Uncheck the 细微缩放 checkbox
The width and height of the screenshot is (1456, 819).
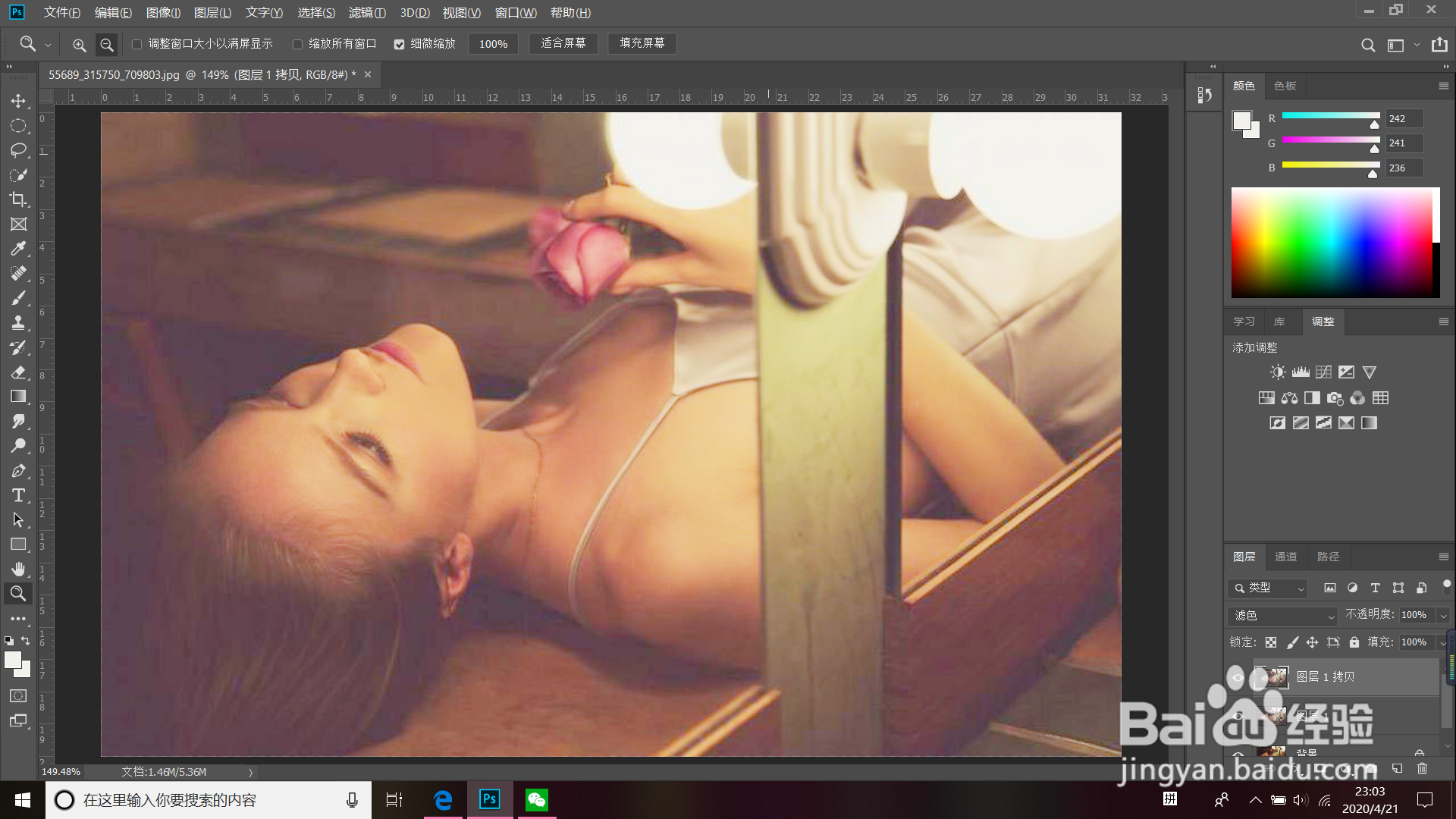(399, 45)
